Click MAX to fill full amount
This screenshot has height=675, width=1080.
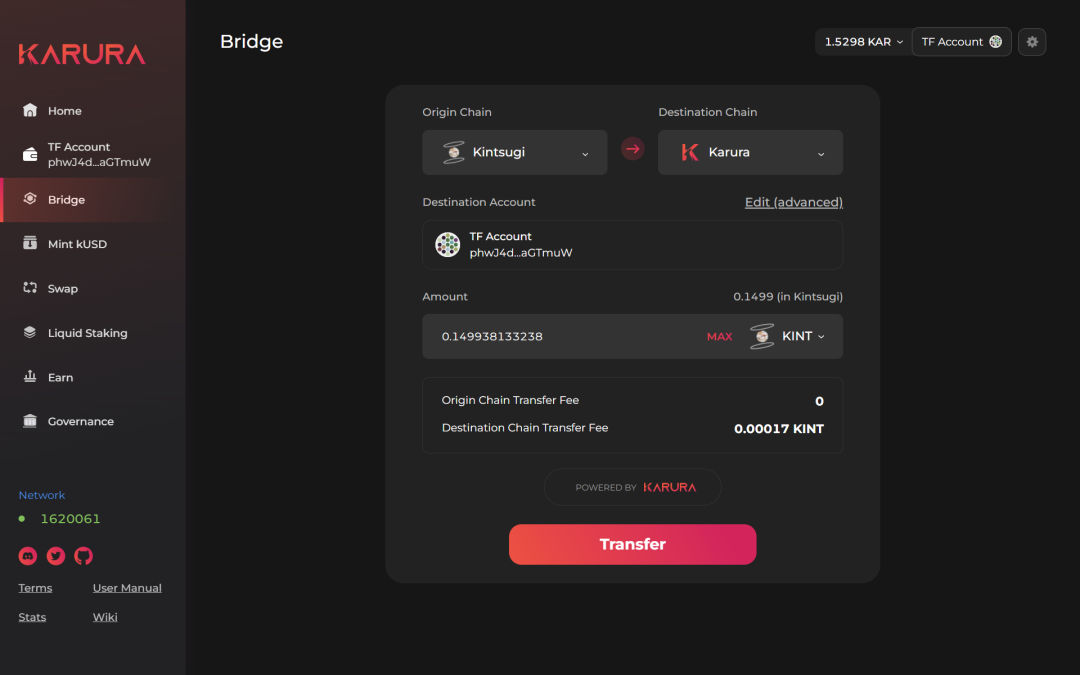point(719,336)
